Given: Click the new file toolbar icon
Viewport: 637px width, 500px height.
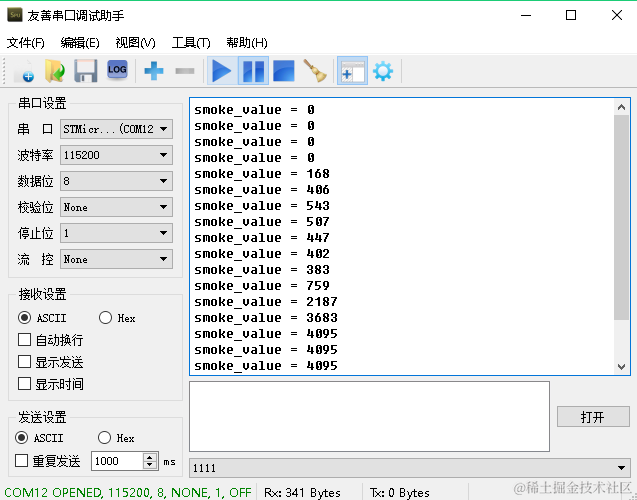Looking at the screenshot, I should pyautogui.click(x=24, y=71).
